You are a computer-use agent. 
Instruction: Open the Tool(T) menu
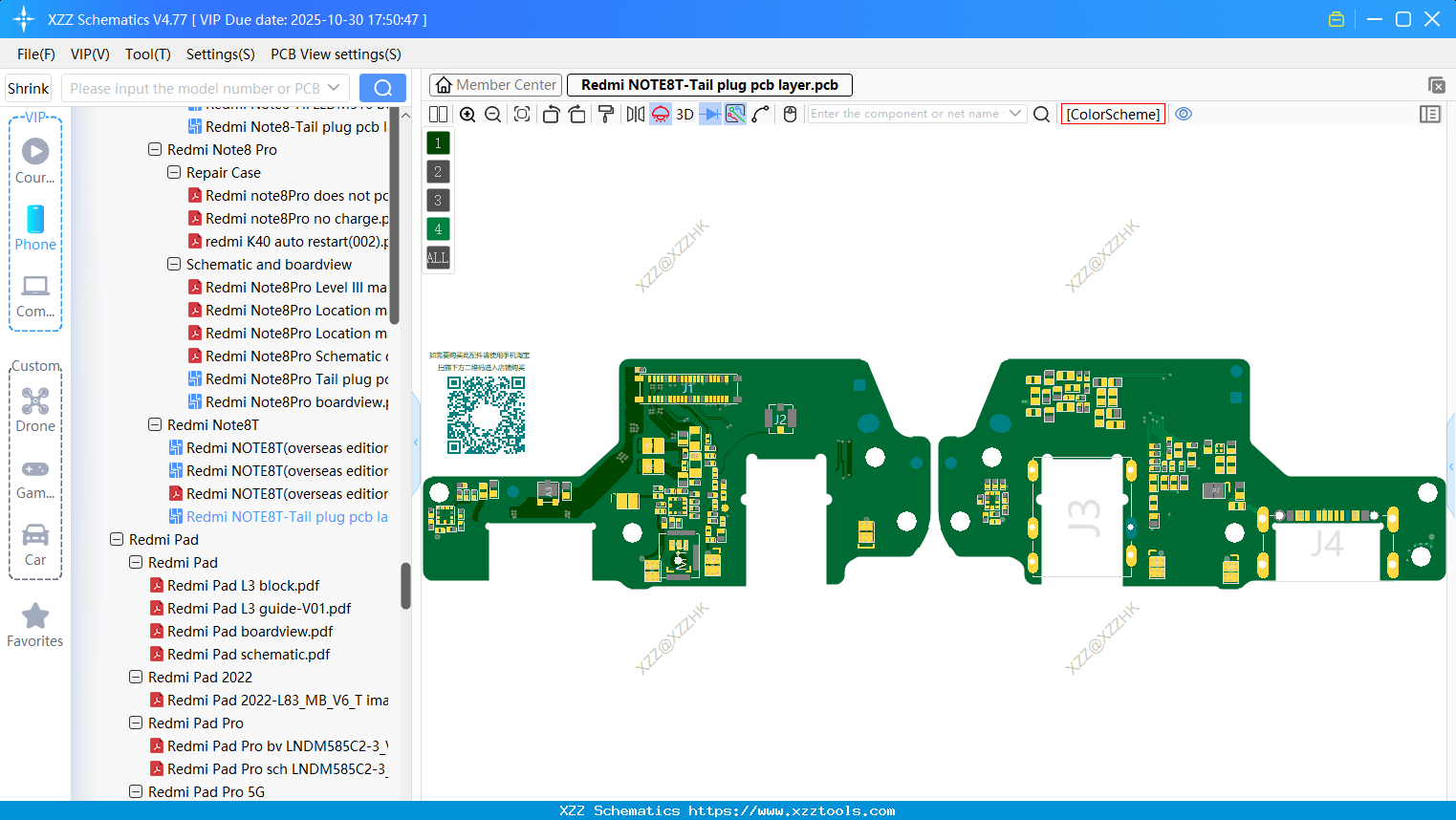(147, 54)
